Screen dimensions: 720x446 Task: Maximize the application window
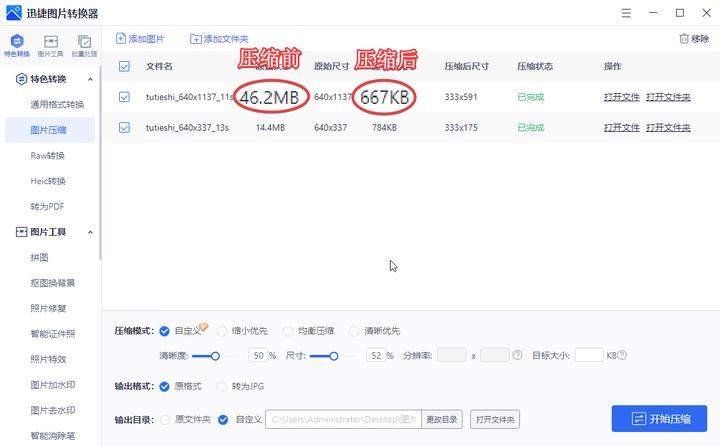(x=680, y=13)
